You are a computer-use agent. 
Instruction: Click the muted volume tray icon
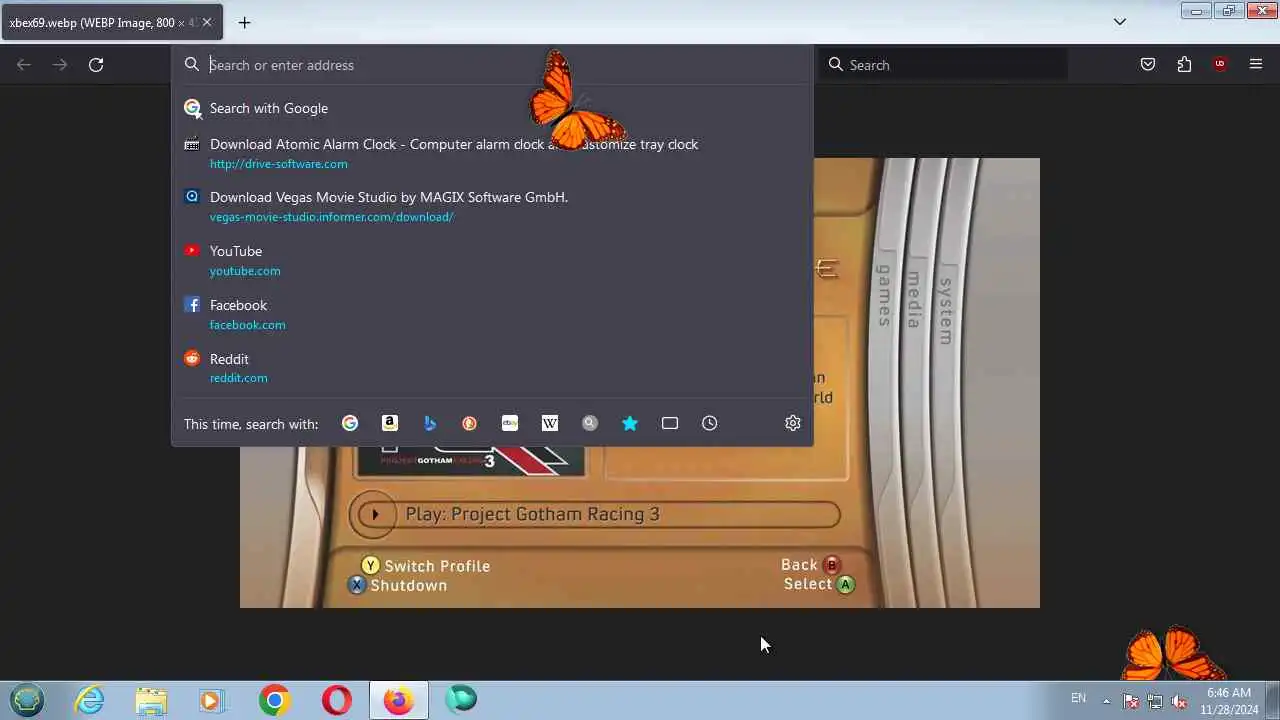pos(1179,701)
